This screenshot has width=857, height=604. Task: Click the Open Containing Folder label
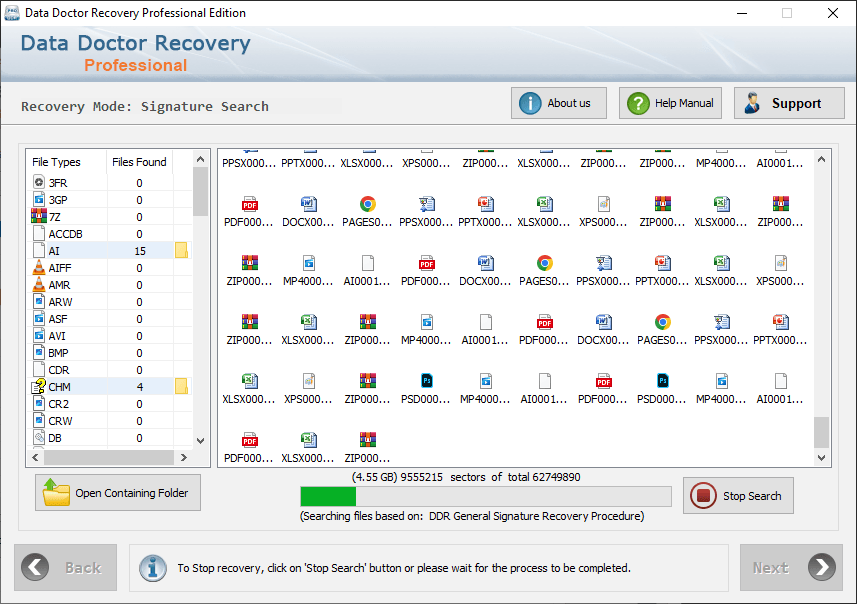pos(132,493)
